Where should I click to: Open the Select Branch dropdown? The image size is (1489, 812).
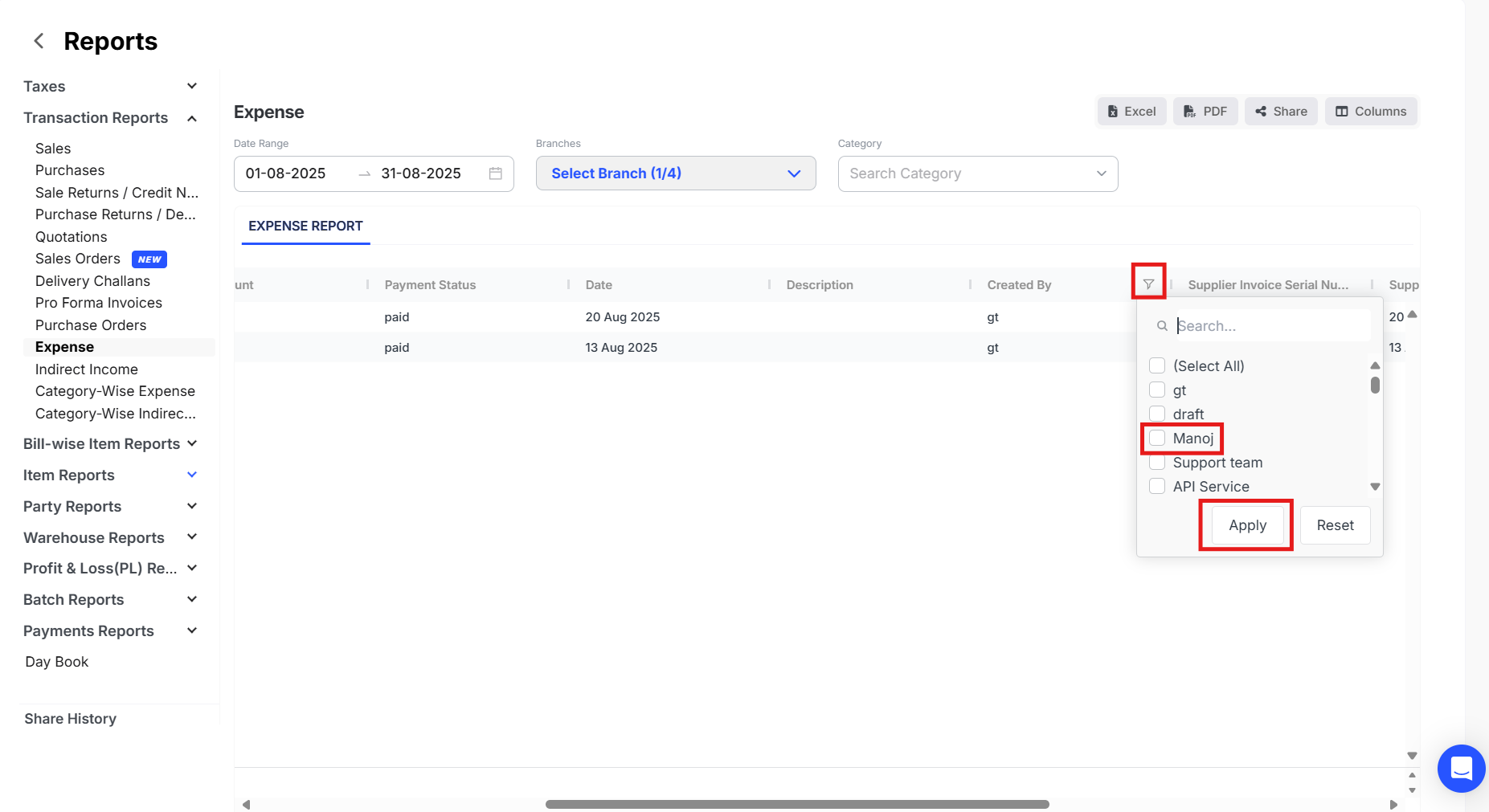[676, 173]
